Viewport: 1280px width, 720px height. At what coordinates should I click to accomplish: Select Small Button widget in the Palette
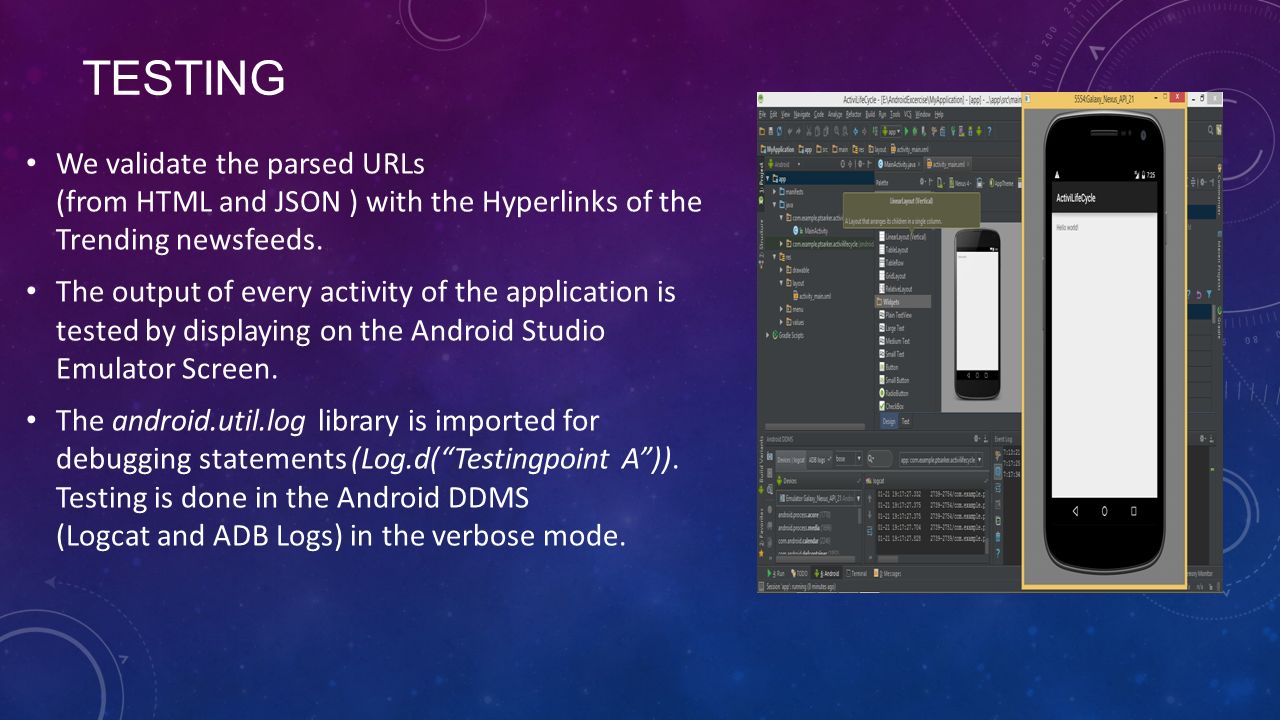896,380
